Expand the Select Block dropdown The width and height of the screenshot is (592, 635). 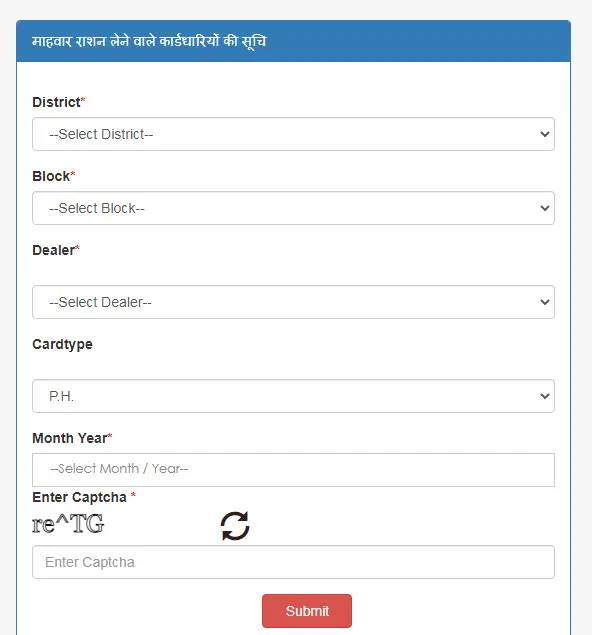(x=293, y=208)
